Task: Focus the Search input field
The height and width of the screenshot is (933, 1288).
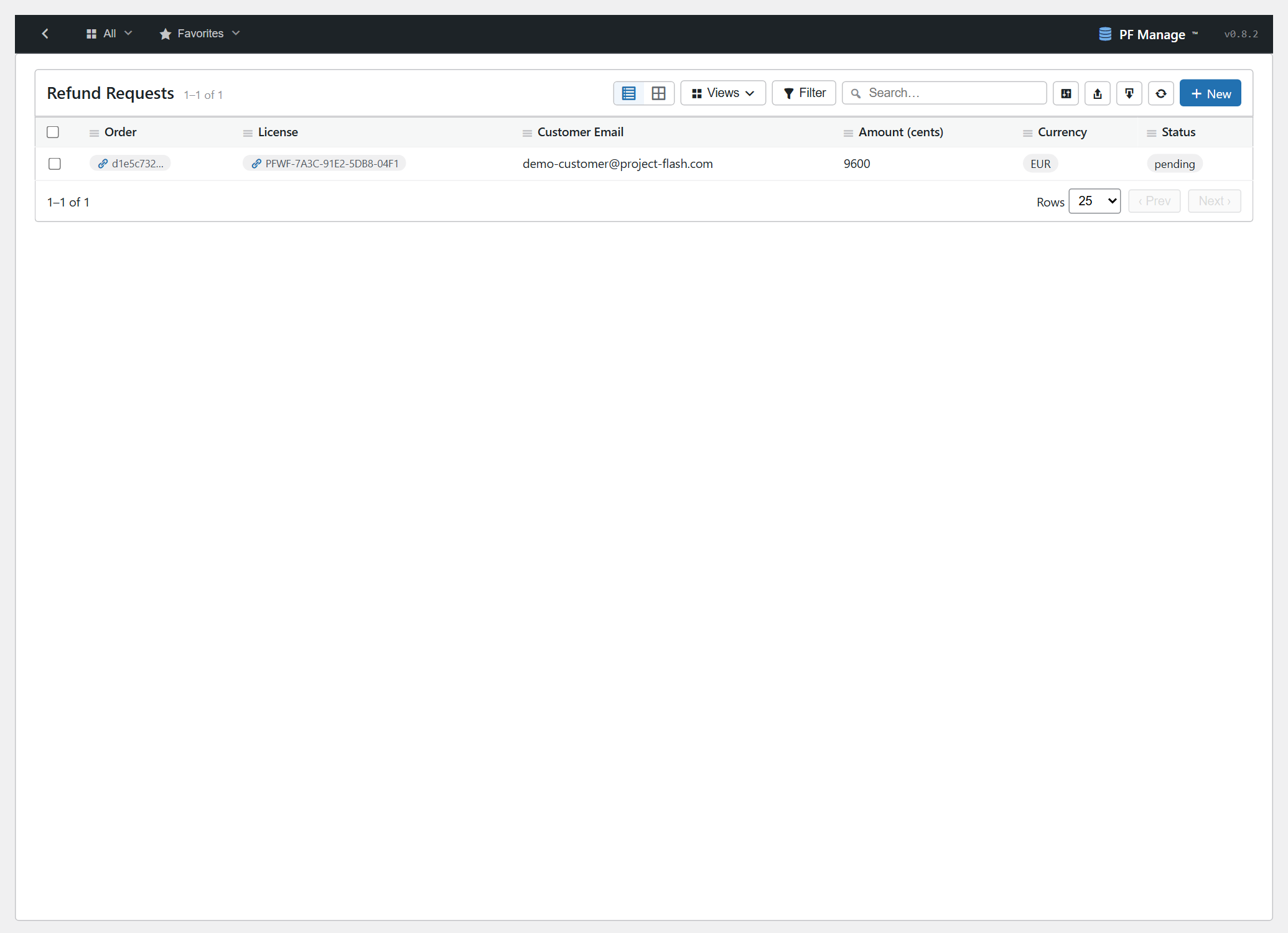Action: pyautogui.click(x=945, y=93)
